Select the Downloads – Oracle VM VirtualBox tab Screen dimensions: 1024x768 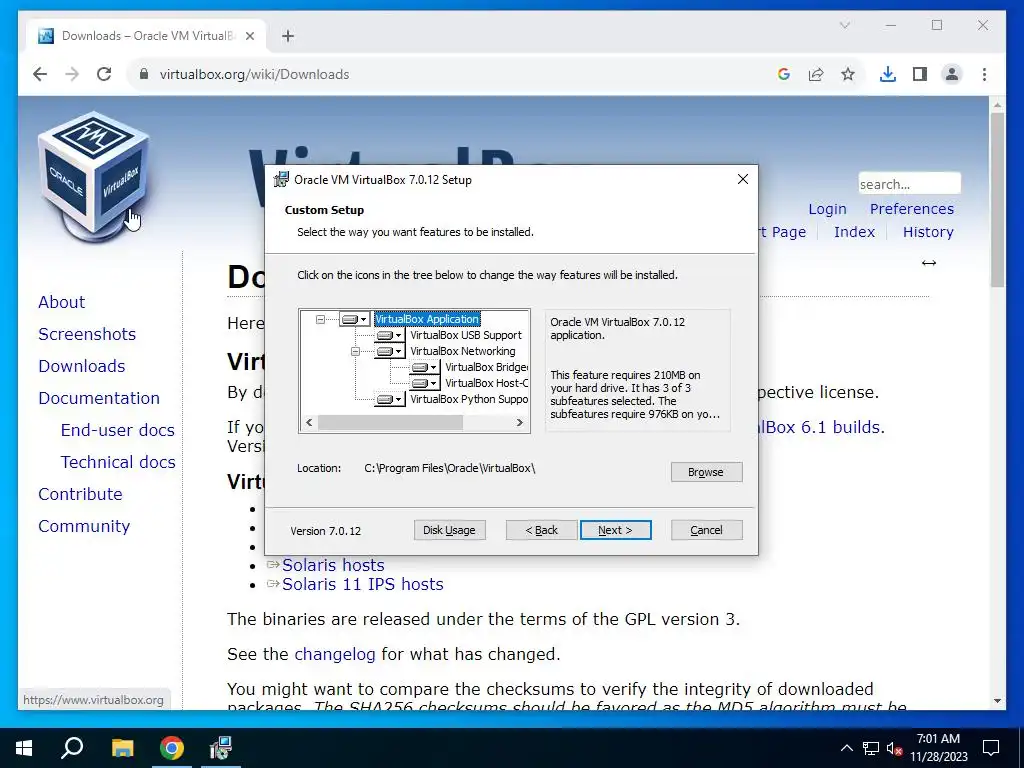coord(146,36)
